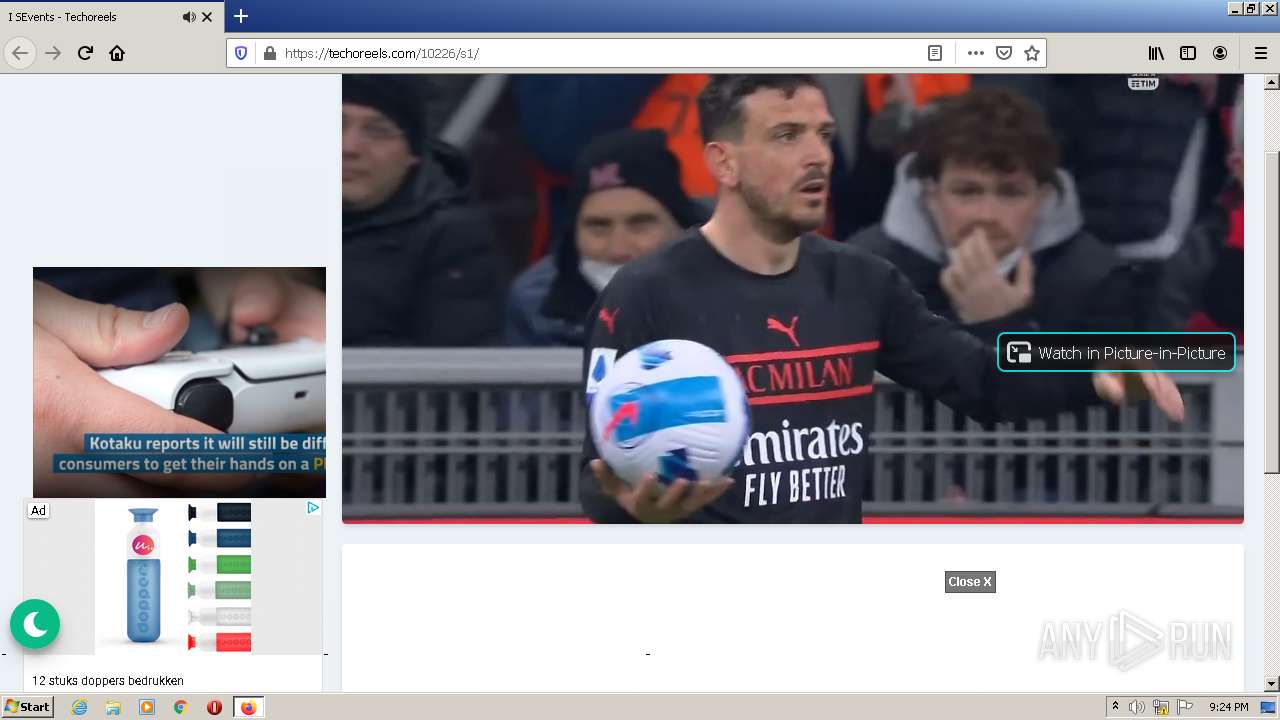
Task: Open the Windows Start menu
Action: point(27,707)
